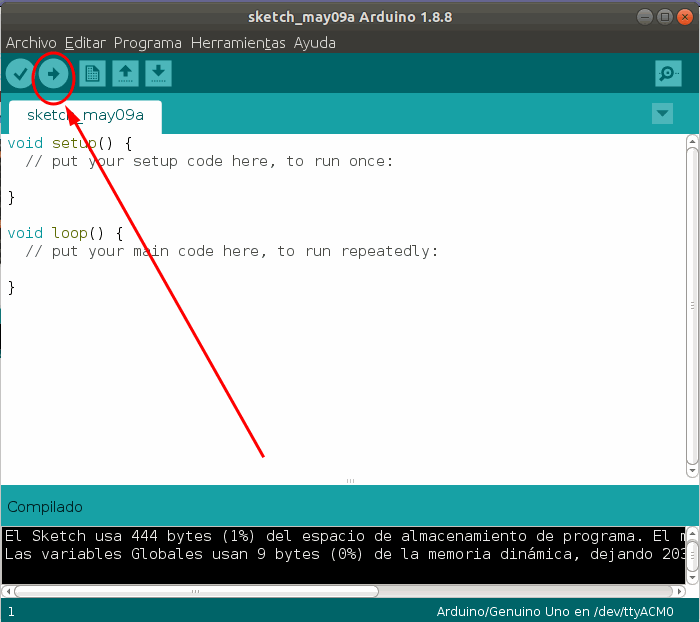Click the 'void loop() {' code line
700x622 pixels.
pos(65,233)
